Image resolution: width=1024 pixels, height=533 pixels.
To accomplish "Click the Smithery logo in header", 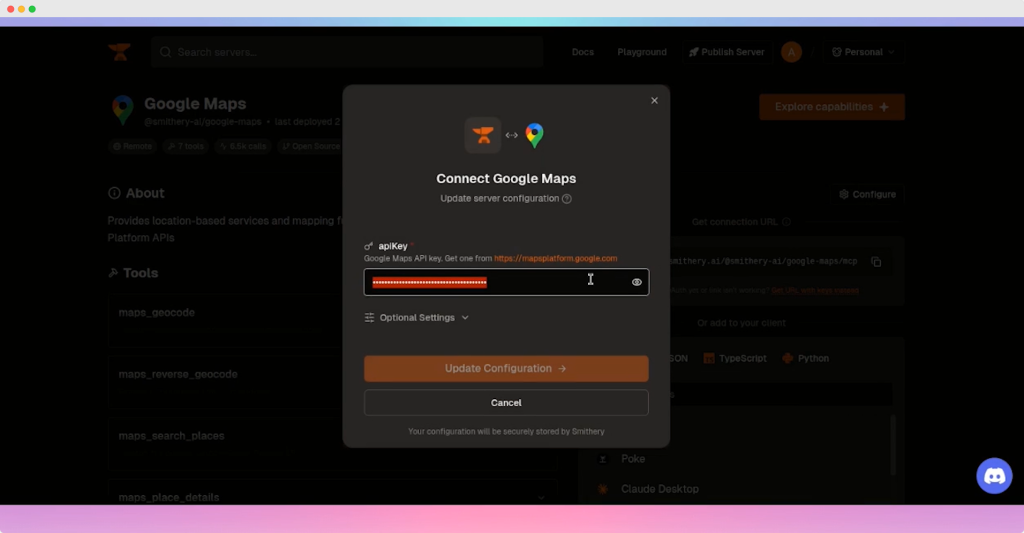I will (120, 52).
